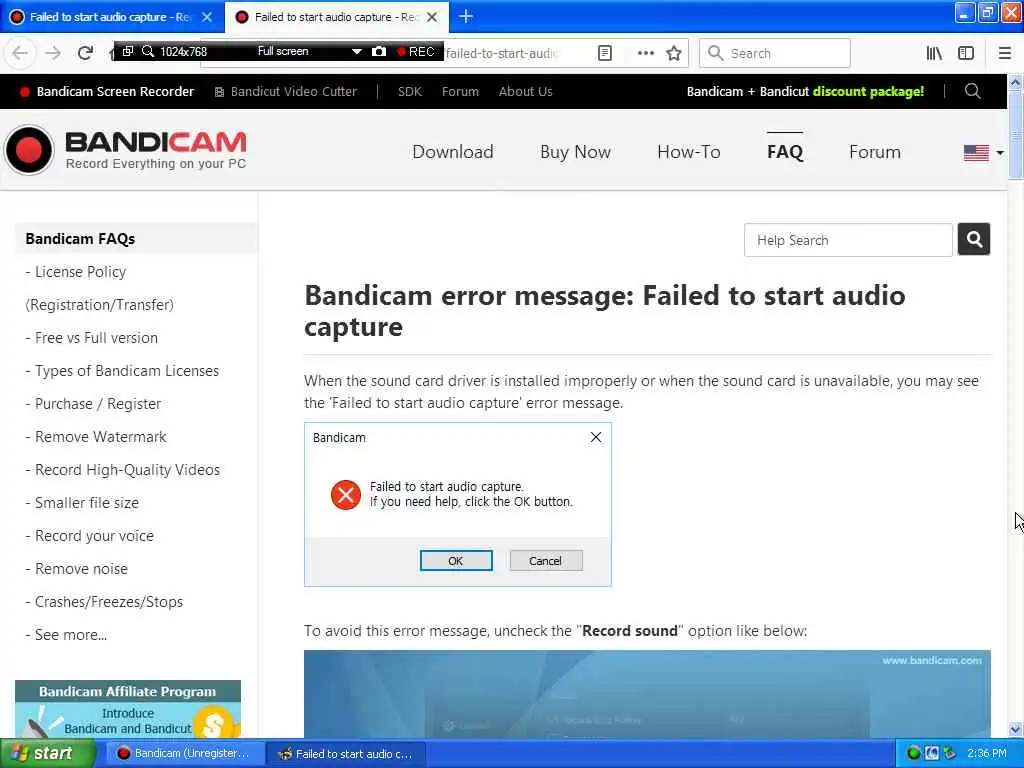
Task: Click the page scrollbar down arrow
Action: coord(1016,729)
